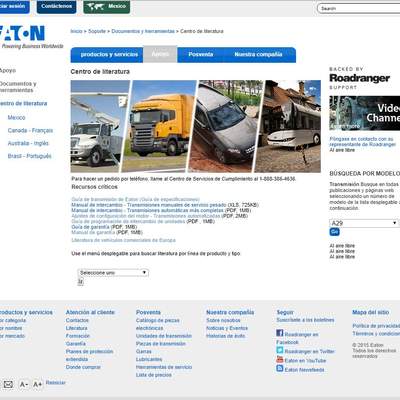This screenshot has height=400, width=400.
Task: Click the Search input field
Action: [x=358, y=8]
